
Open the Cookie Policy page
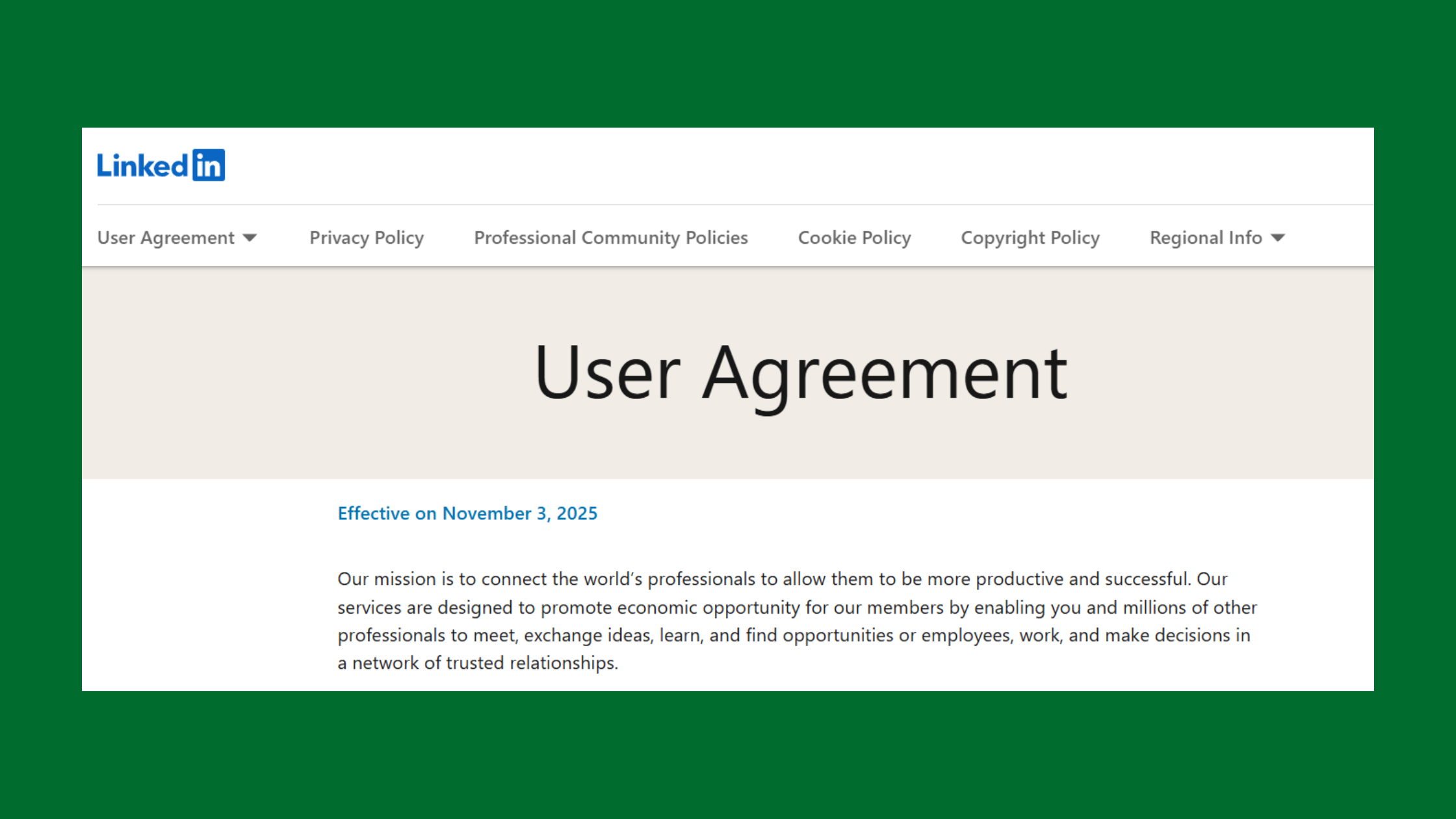pyautogui.click(x=854, y=238)
